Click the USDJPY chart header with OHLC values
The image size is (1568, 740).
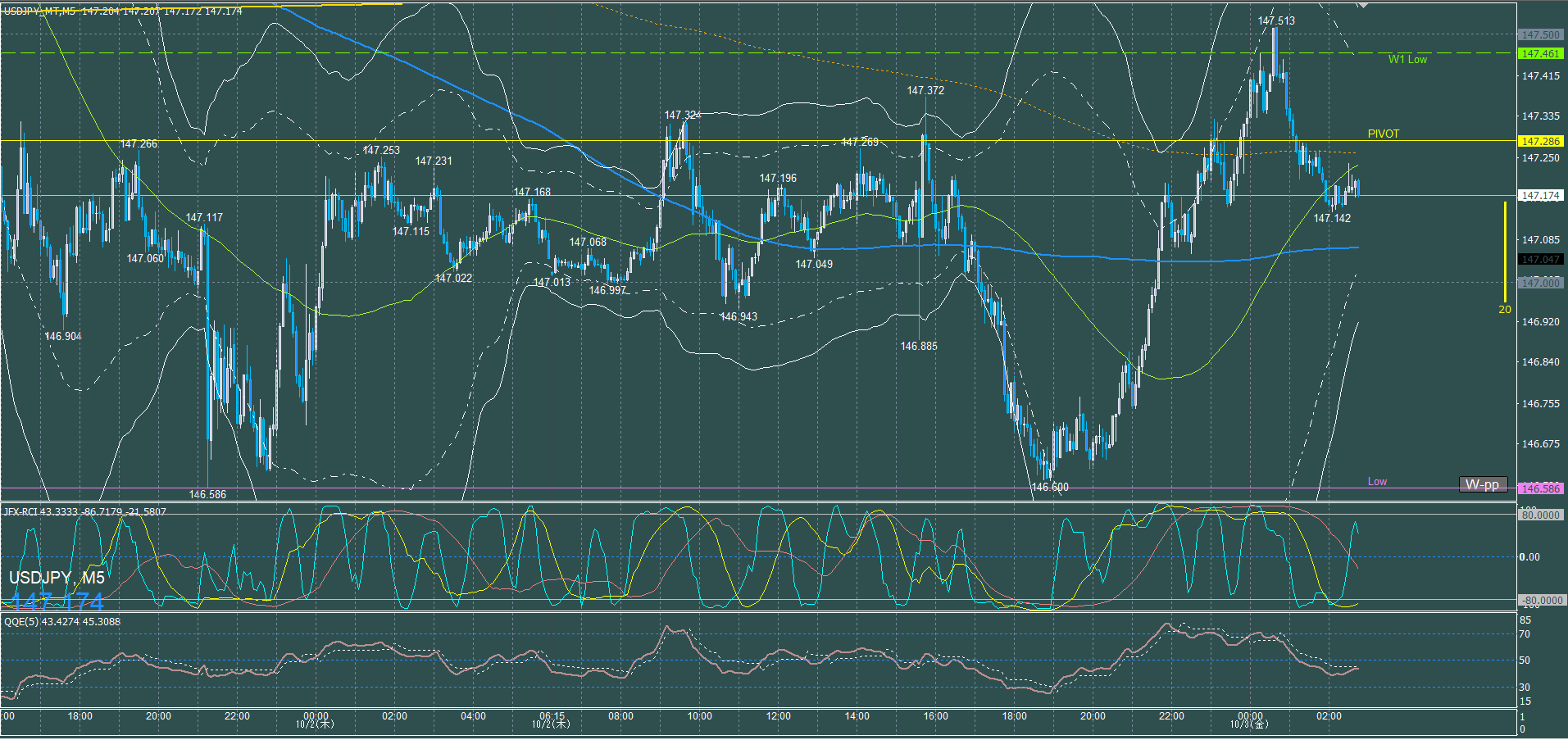123,11
